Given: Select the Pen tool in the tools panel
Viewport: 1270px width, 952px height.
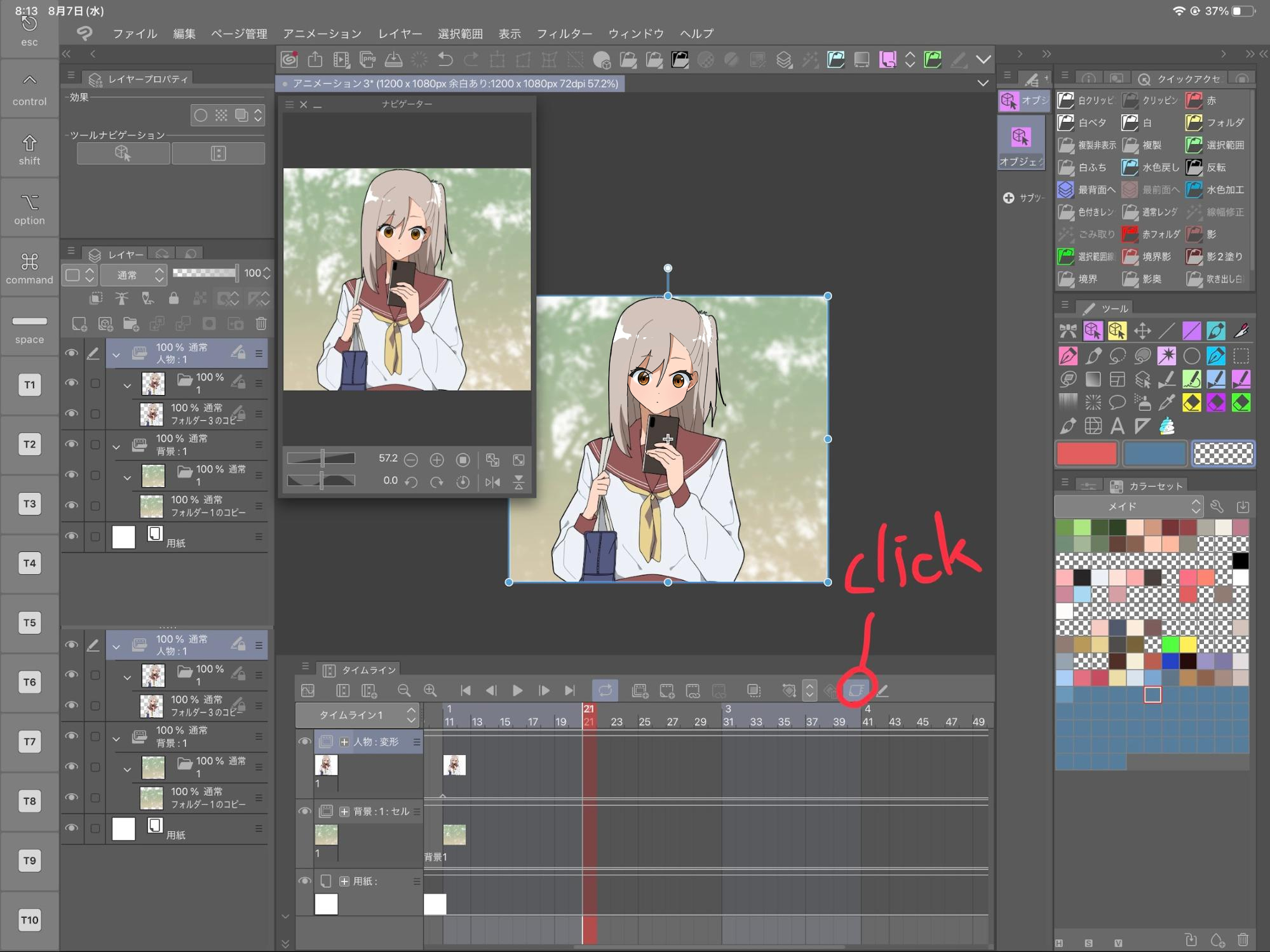Looking at the screenshot, I should tap(1069, 356).
